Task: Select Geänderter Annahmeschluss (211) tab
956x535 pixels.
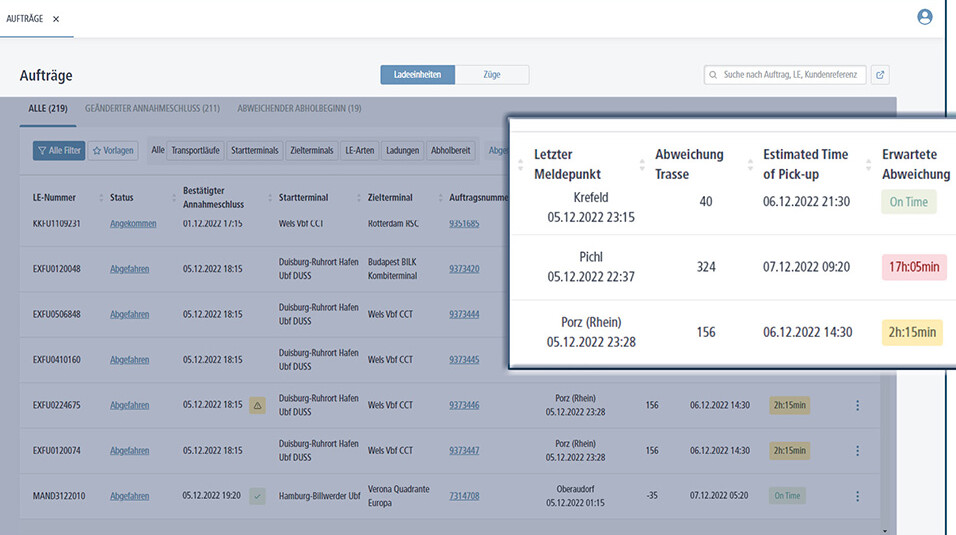Action: tap(152, 109)
